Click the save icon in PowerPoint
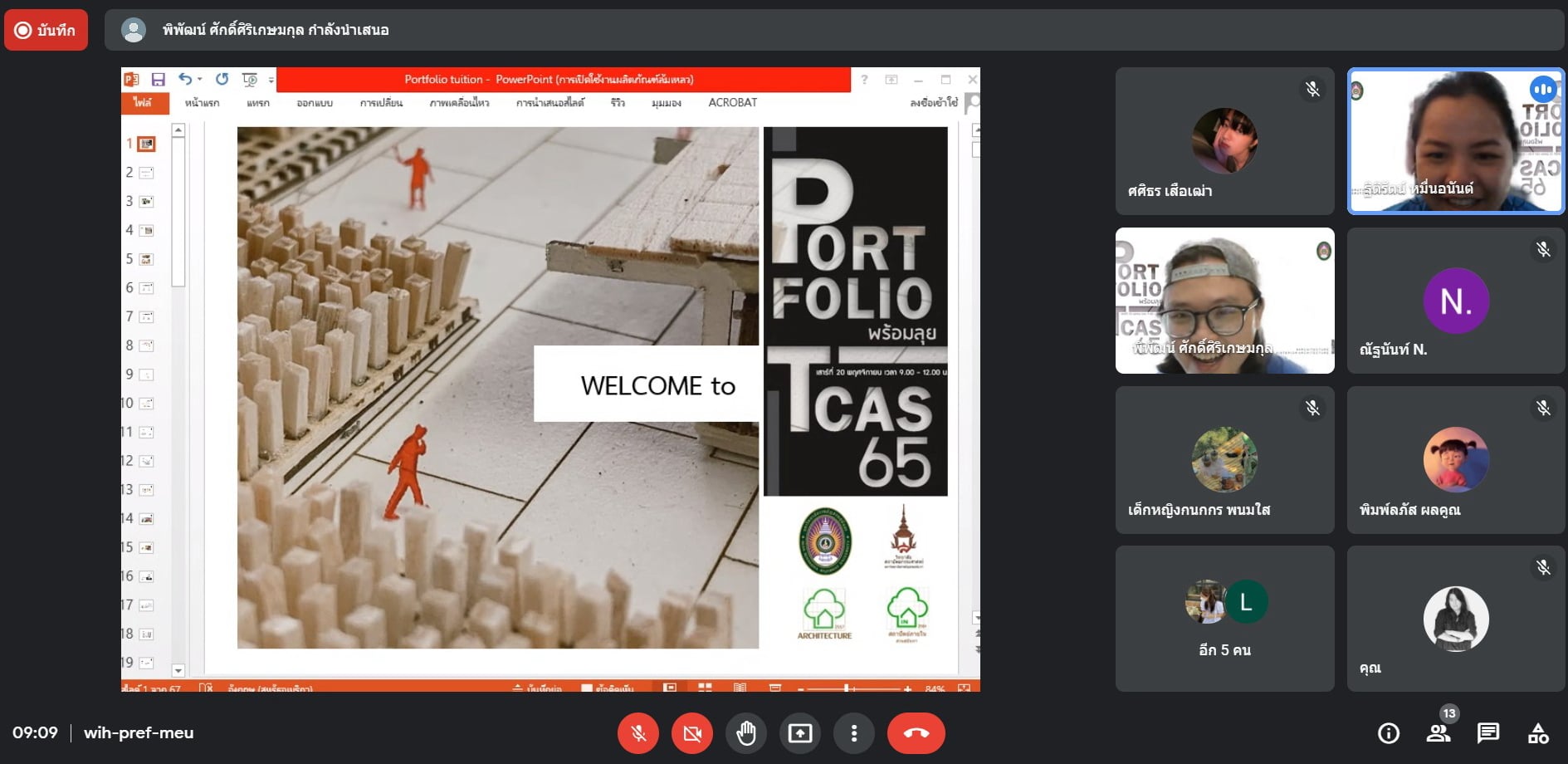 point(158,80)
